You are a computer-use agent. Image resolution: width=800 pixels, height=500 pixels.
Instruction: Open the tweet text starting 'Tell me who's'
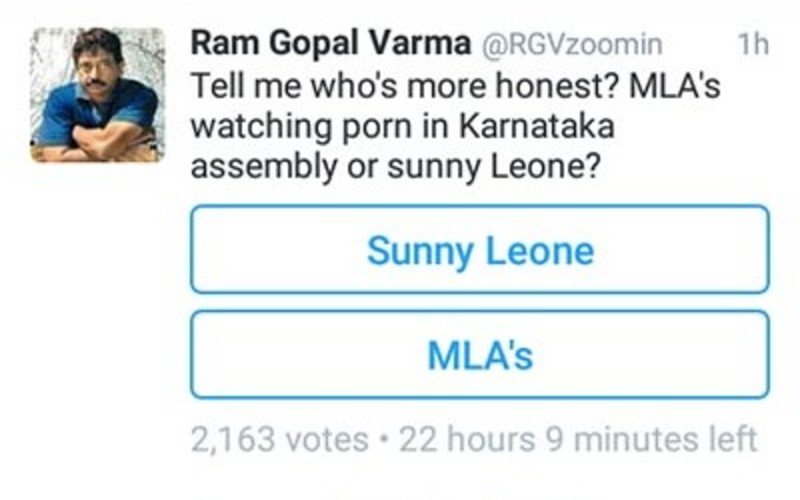point(455,126)
